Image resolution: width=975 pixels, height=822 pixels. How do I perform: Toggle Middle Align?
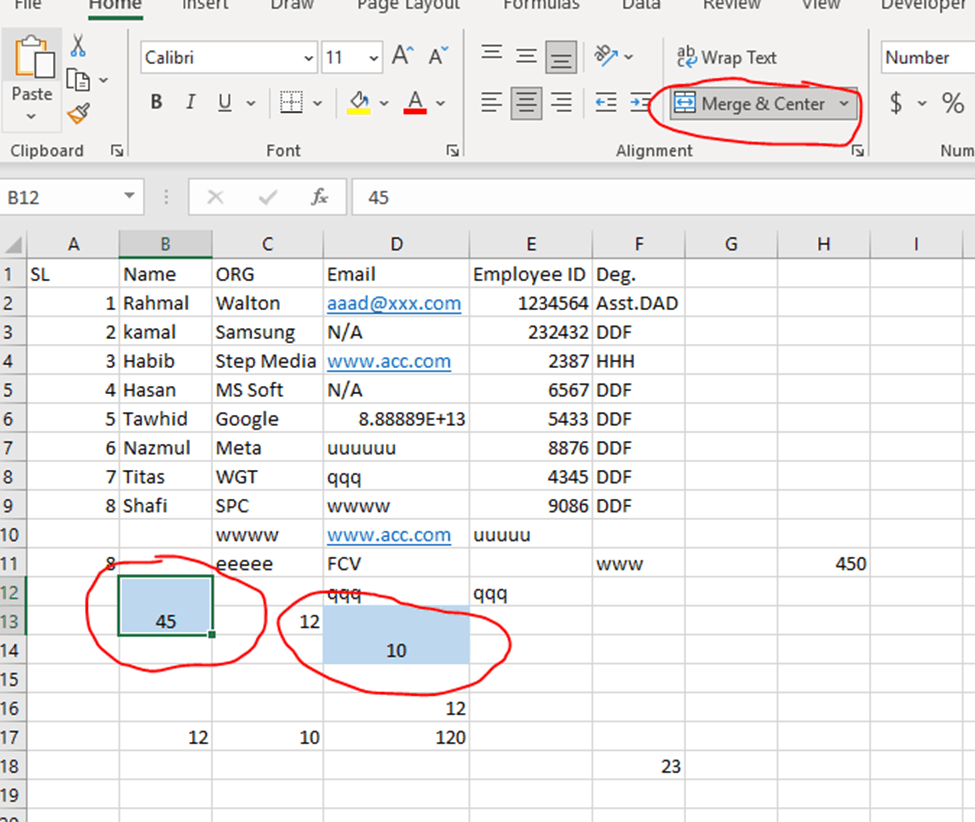coord(527,56)
